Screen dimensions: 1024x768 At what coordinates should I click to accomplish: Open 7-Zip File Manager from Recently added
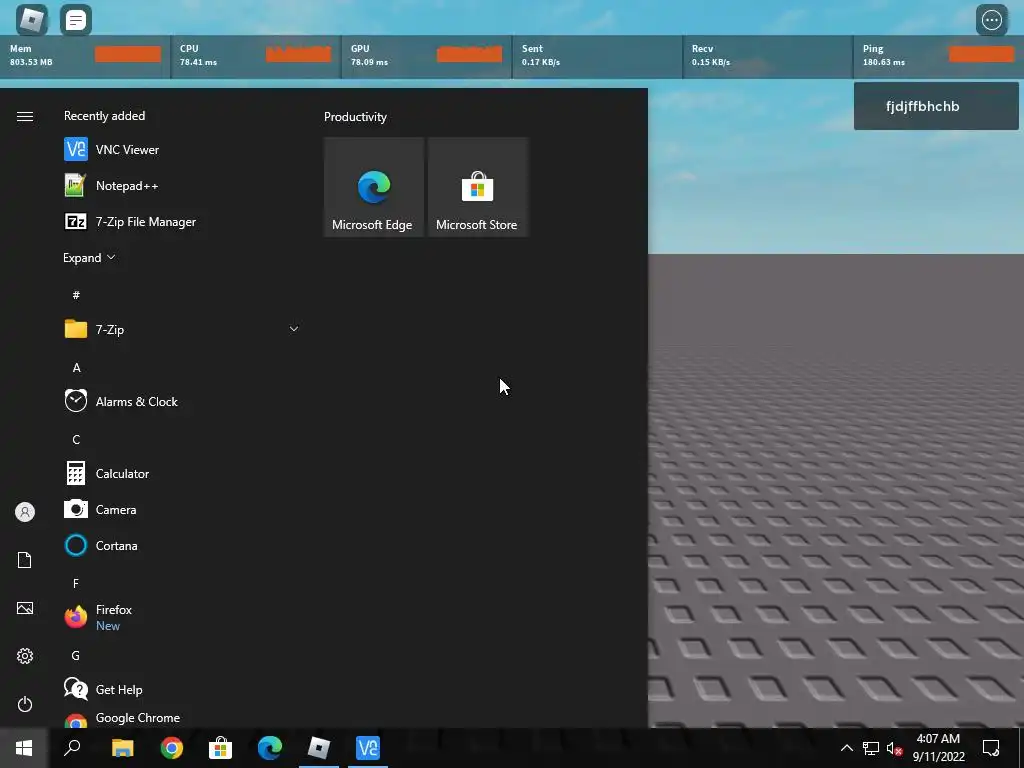coord(182,221)
